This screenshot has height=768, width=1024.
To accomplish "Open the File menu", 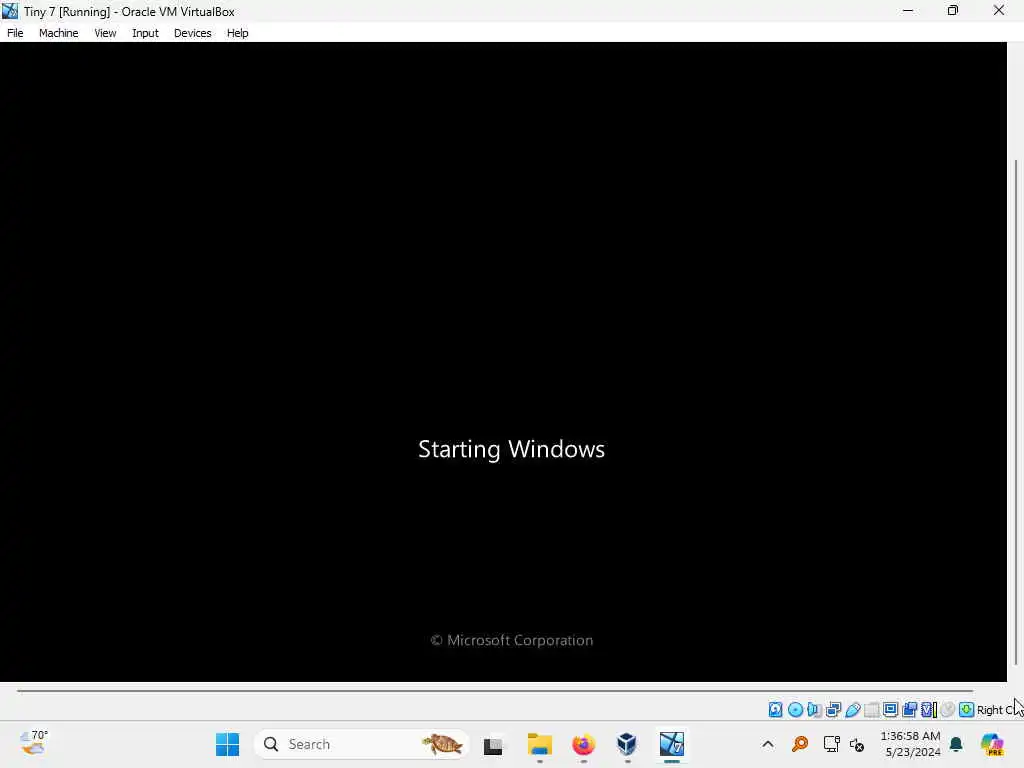I will (15, 33).
